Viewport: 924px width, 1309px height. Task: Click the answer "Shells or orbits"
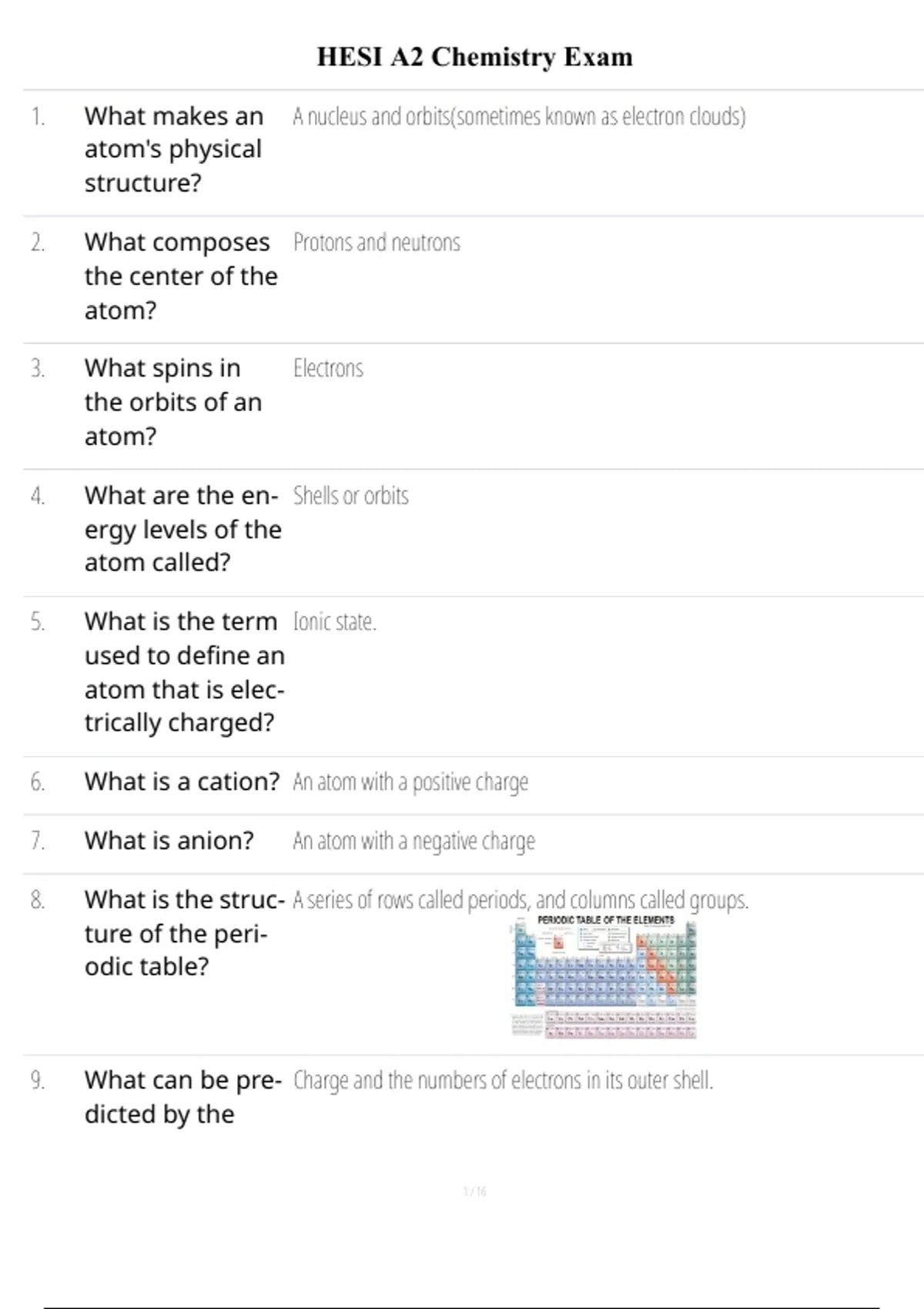coord(350,496)
